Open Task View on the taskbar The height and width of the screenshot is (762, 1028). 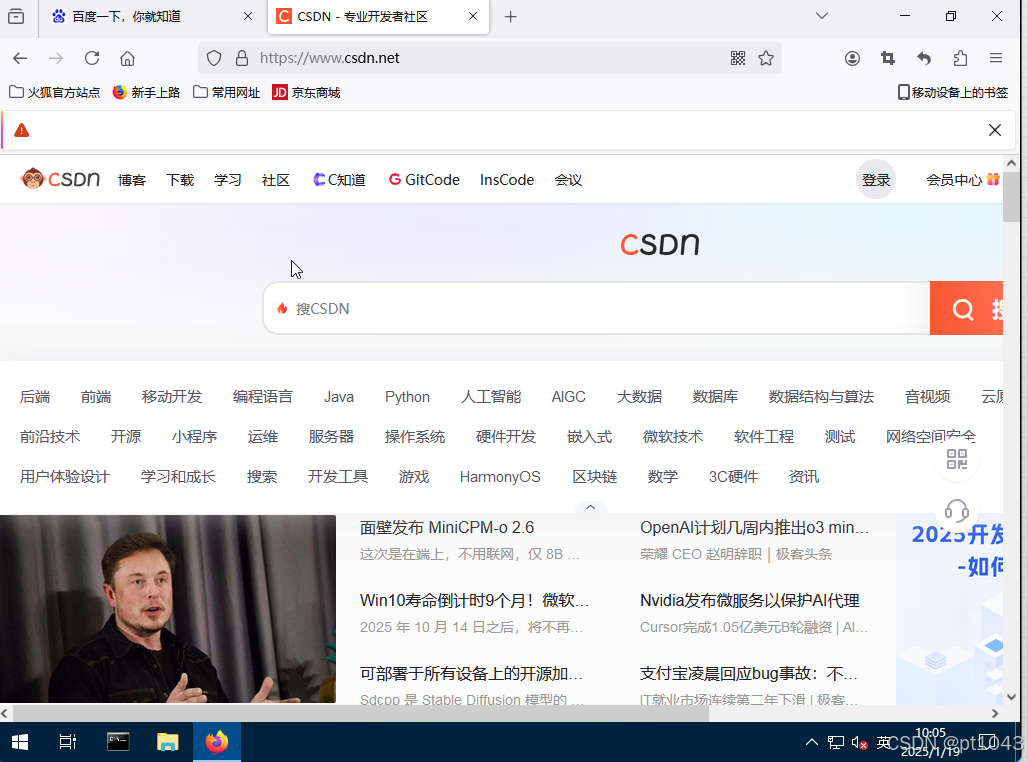(x=68, y=742)
